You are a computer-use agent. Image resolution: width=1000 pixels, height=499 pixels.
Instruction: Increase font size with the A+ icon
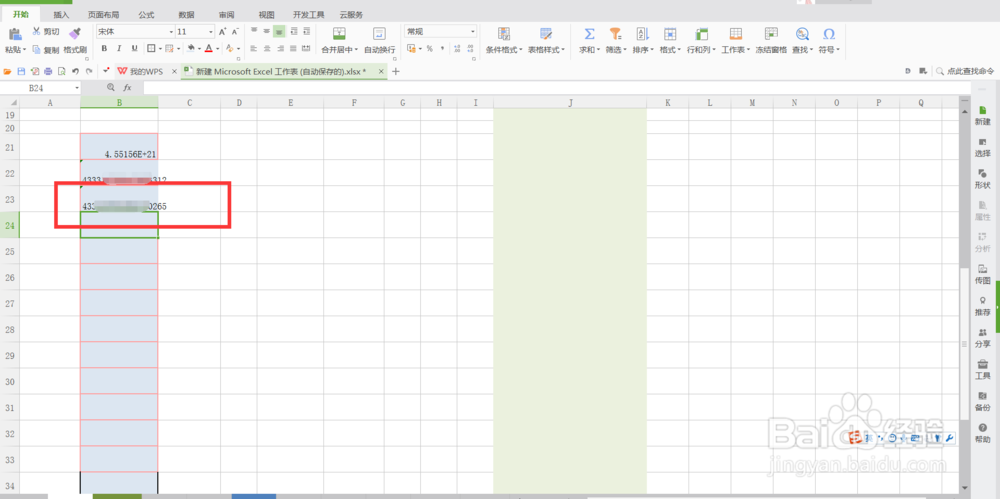pos(222,31)
